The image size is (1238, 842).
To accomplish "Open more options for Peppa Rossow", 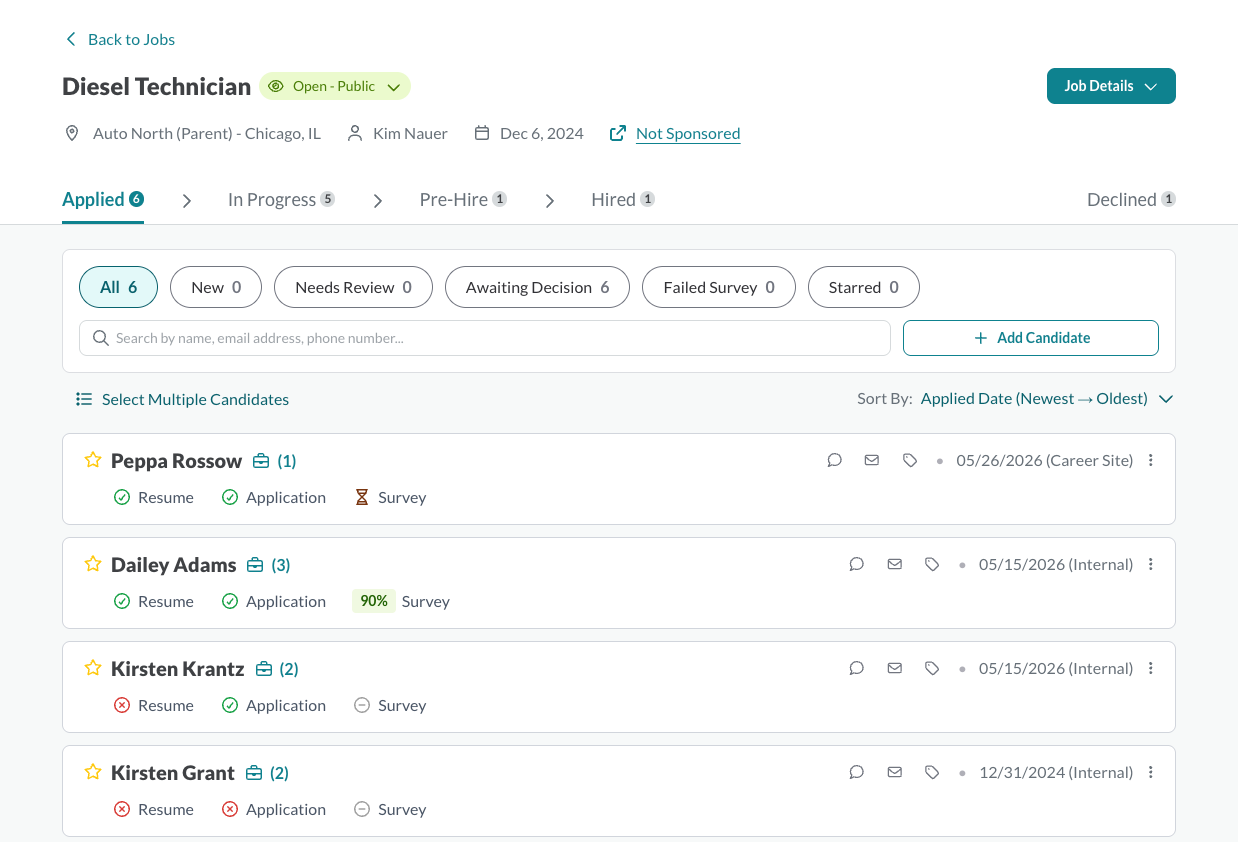I will pos(1151,460).
